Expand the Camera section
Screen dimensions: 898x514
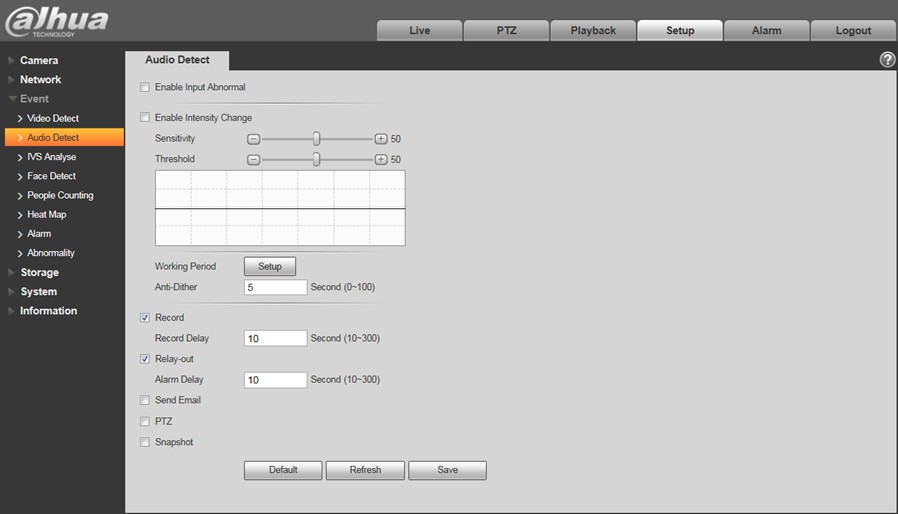pyautogui.click(x=39, y=60)
